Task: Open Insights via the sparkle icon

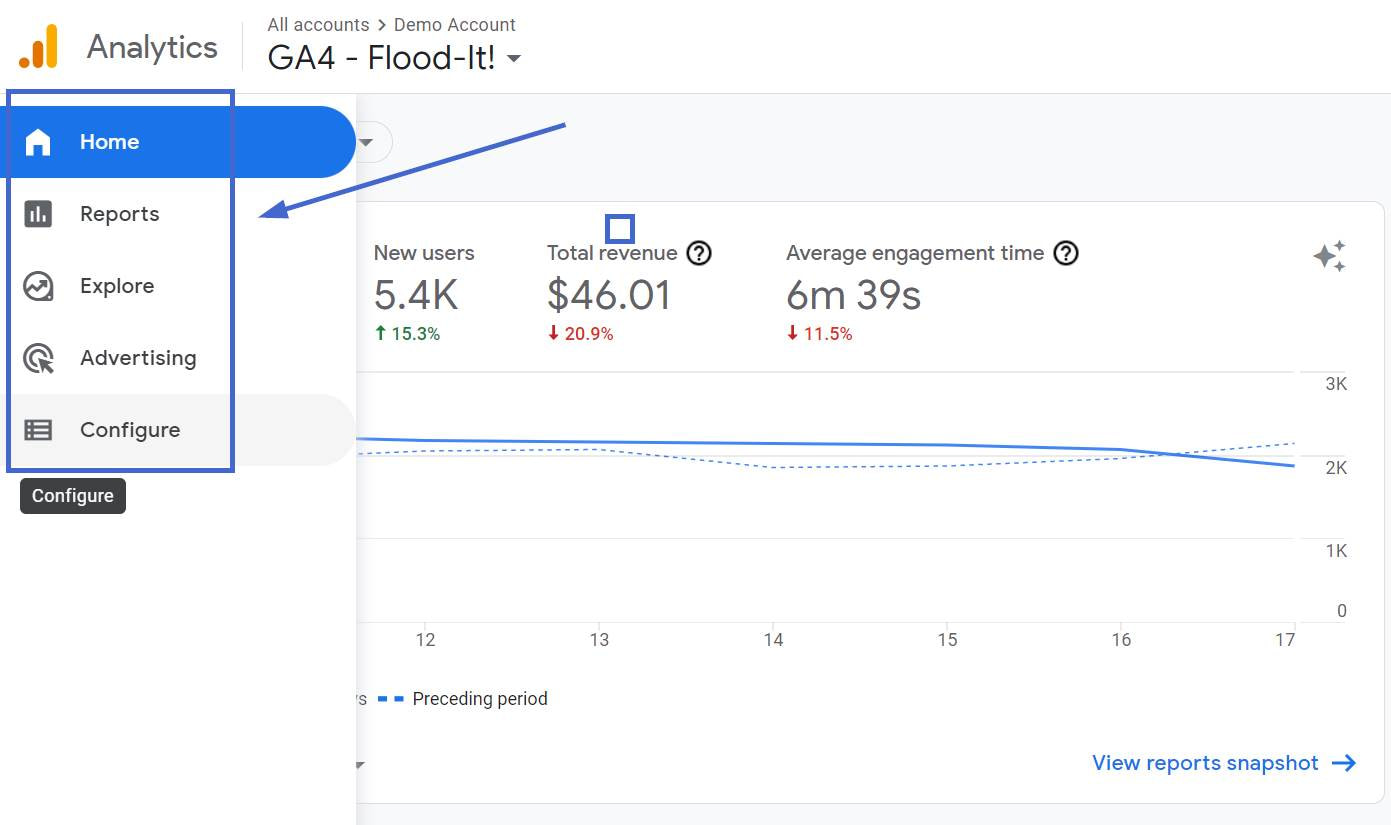Action: tap(1330, 257)
